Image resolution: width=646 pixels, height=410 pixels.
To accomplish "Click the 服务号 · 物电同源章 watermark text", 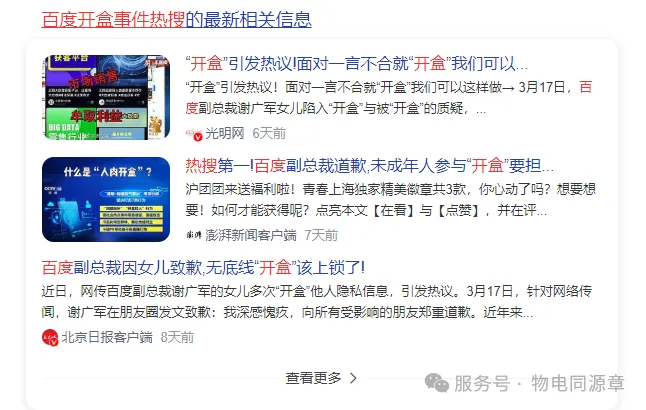I will pos(539,383).
